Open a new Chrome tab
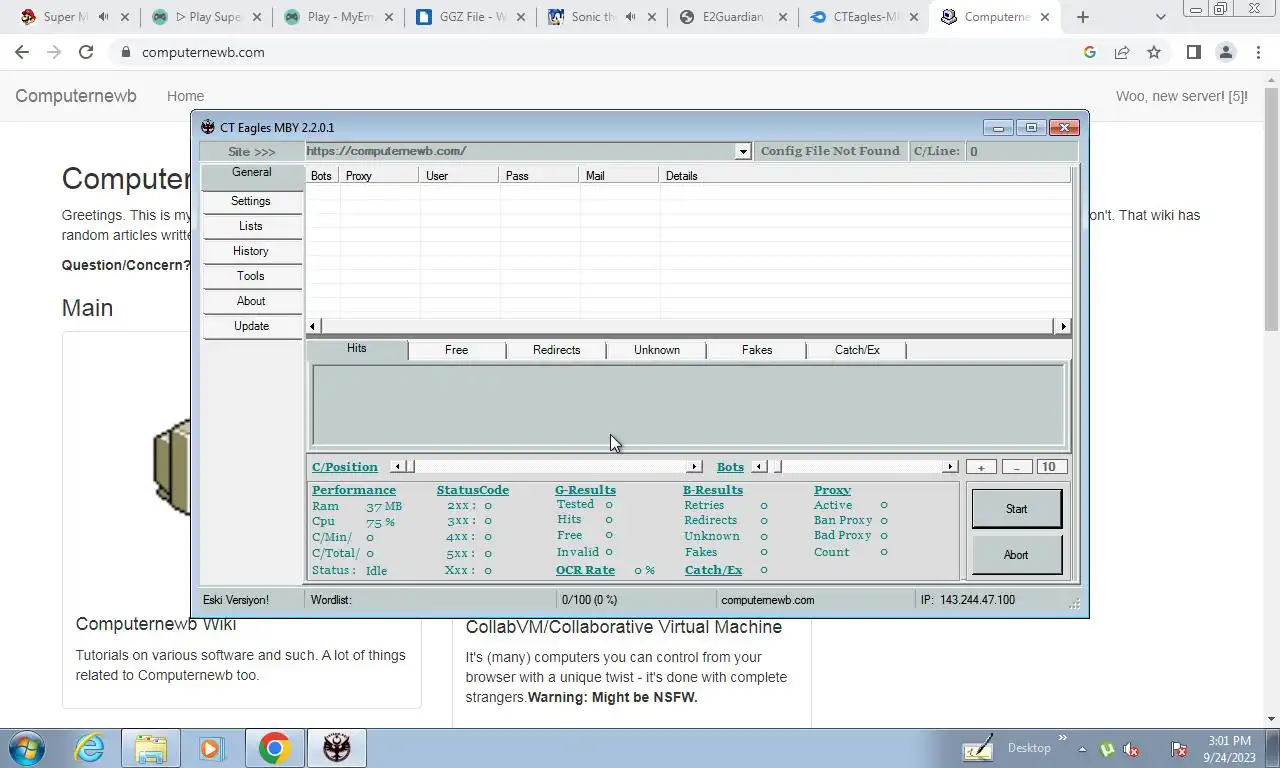This screenshot has width=1280, height=768. [1082, 17]
